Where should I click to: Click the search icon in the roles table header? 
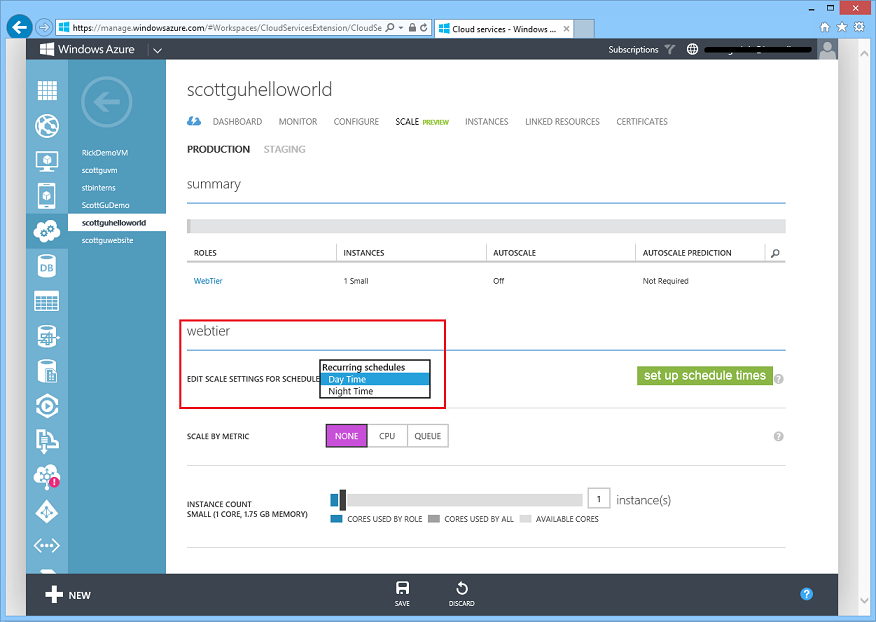tap(775, 253)
